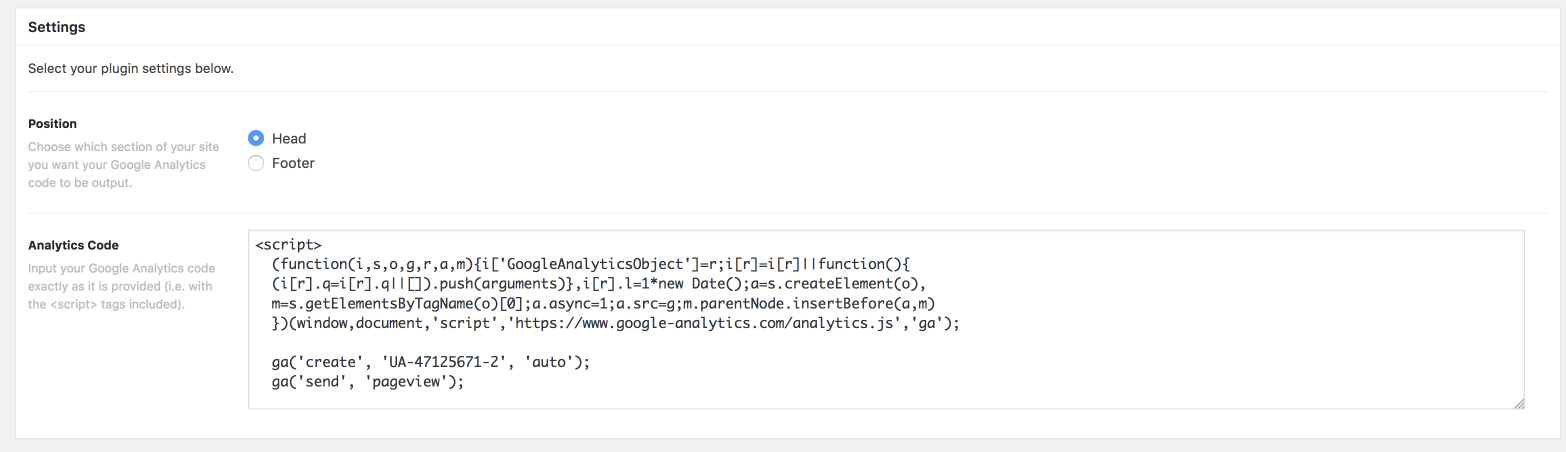
Task: Select the Footer position radio button
Action: [256, 162]
